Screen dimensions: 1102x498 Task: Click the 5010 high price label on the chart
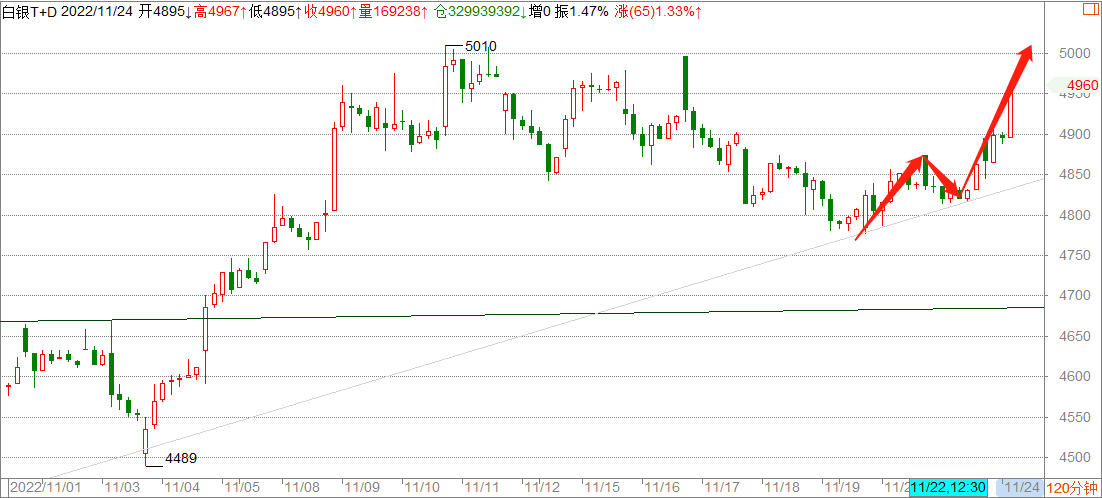481,46
